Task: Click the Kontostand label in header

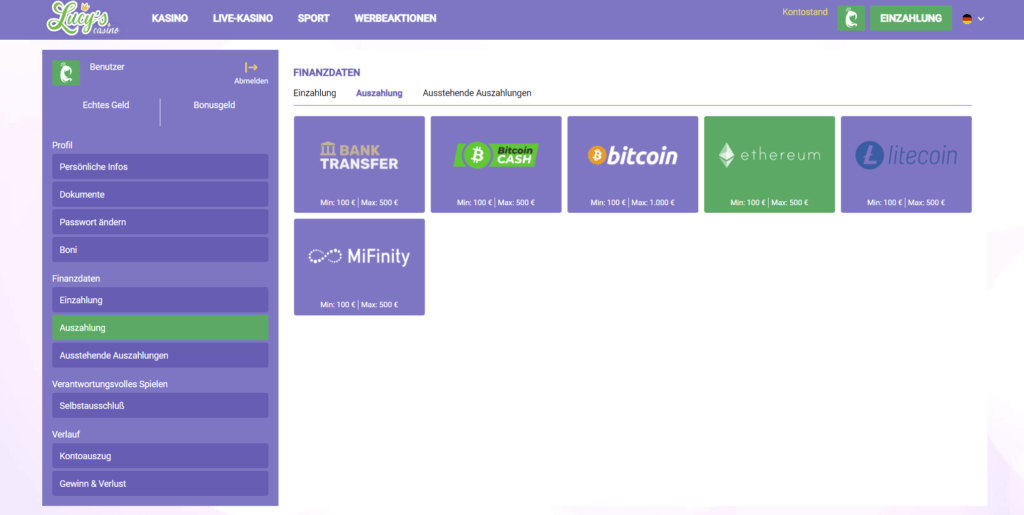Action: pos(805,12)
